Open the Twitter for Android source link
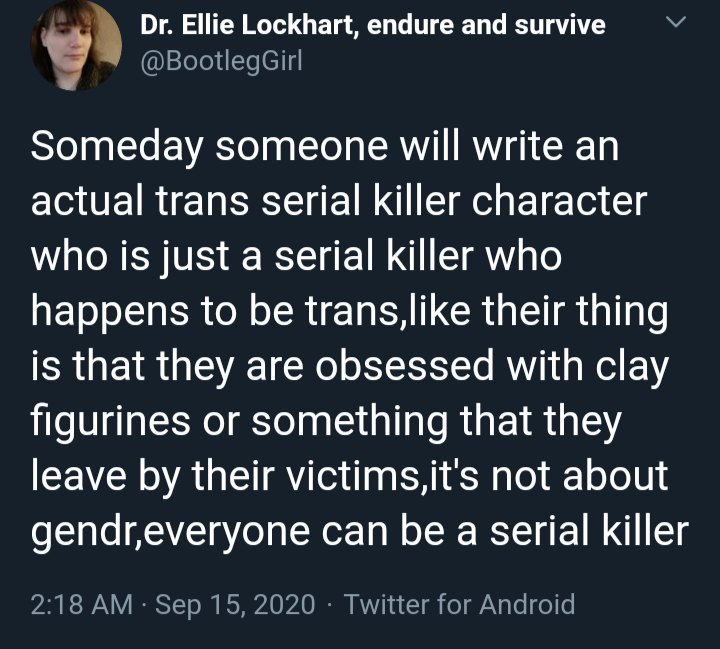This screenshot has height=649, width=720. pyautogui.click(x=460, y=604)
